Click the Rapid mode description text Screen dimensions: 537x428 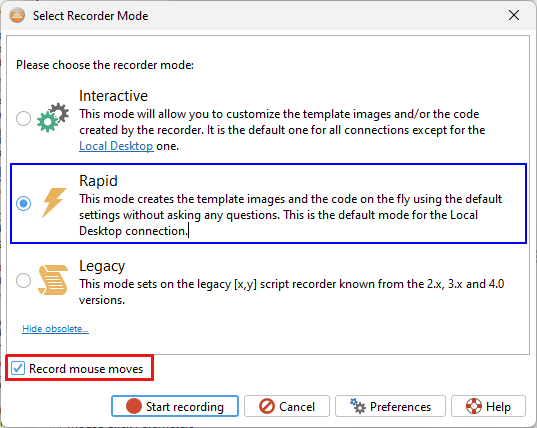tap(290, 215)
